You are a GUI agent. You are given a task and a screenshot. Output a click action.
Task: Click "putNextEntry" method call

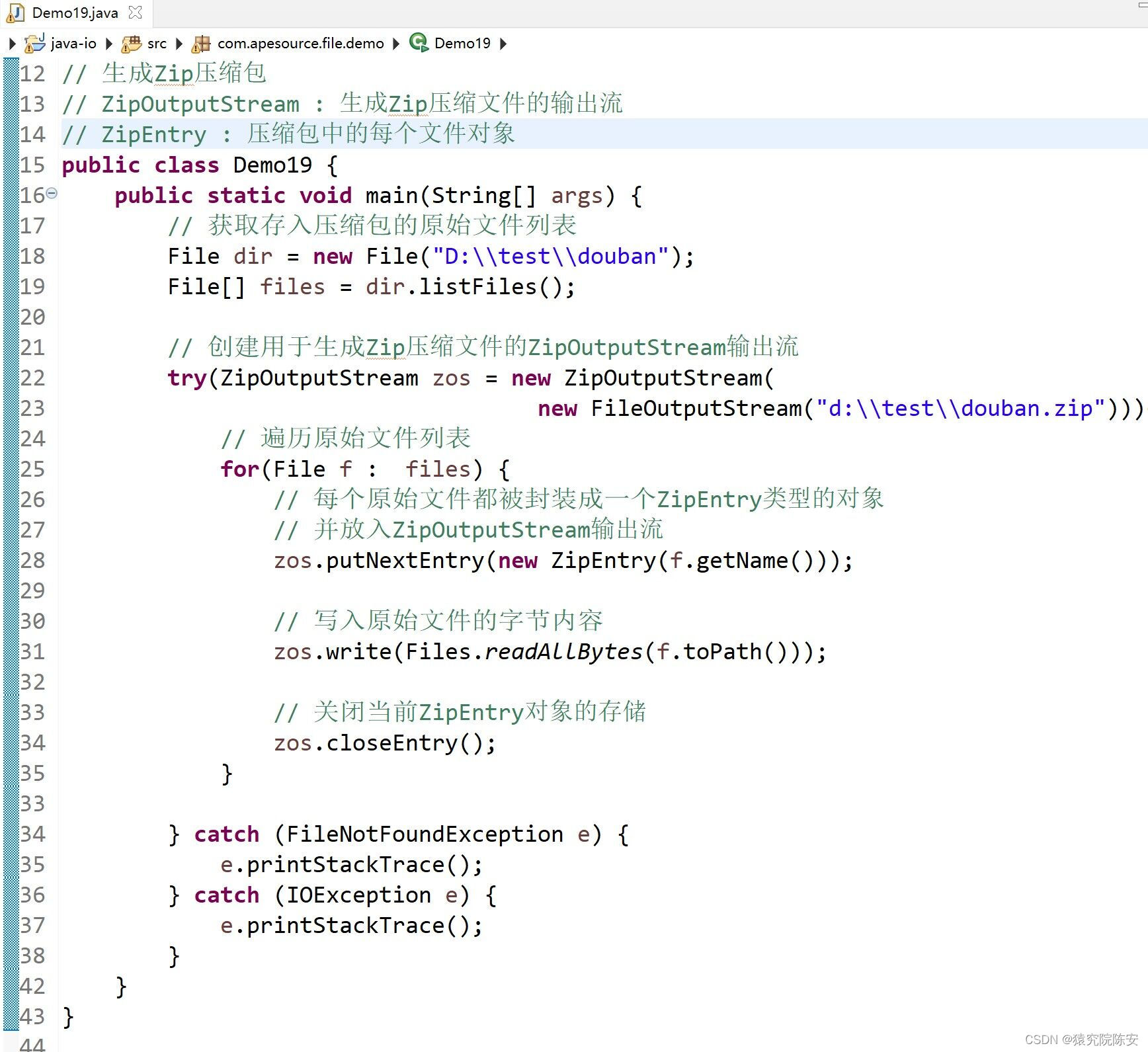point(405,560)
